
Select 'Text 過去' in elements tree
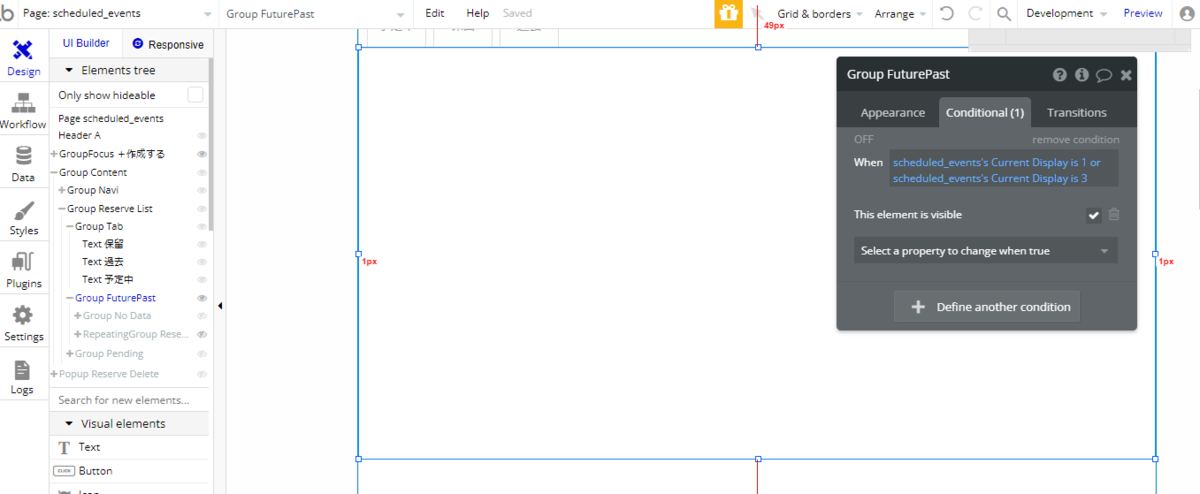(102, 262)
